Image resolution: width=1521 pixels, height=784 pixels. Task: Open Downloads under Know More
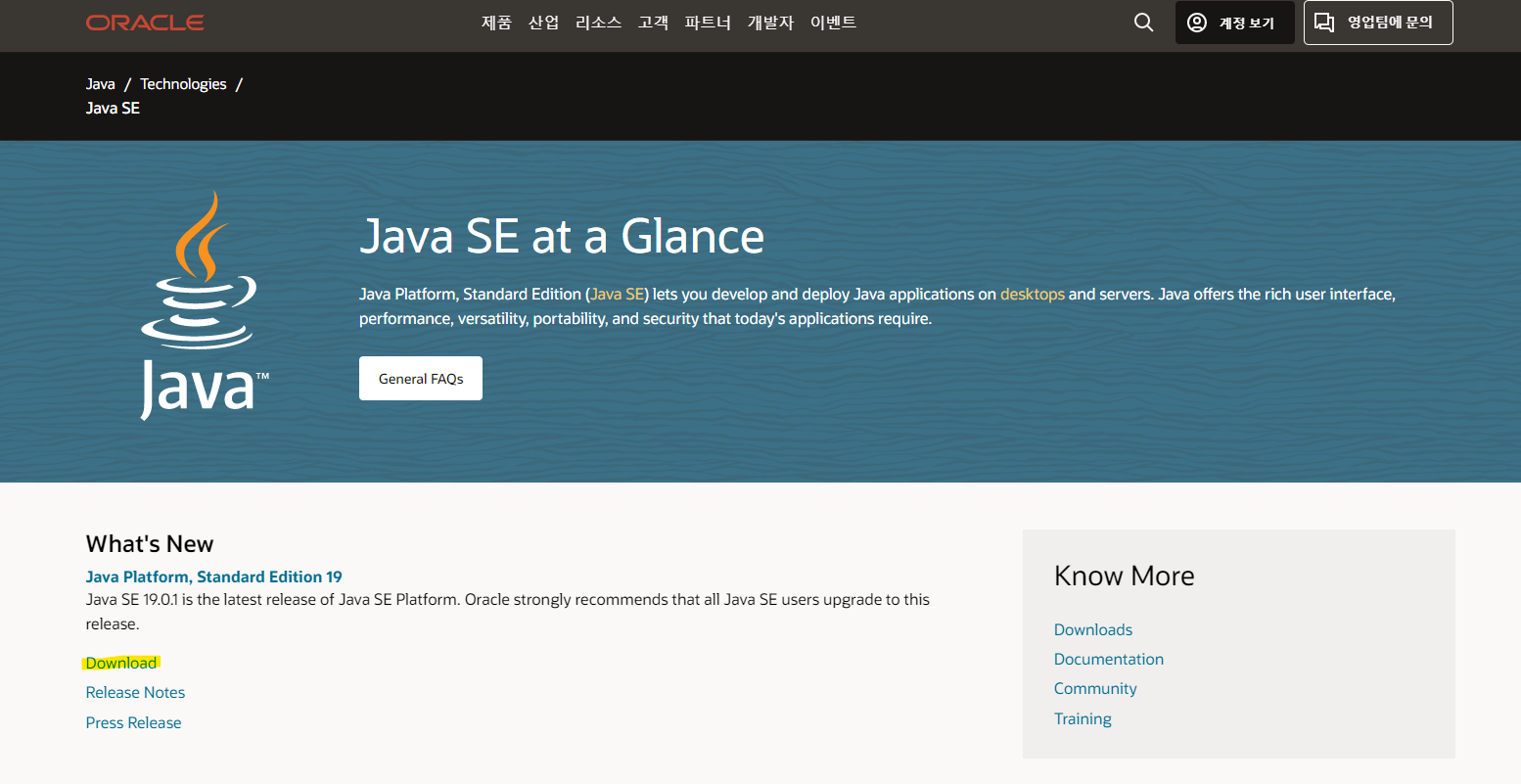pyautogui.click(x=1093, y=629)
